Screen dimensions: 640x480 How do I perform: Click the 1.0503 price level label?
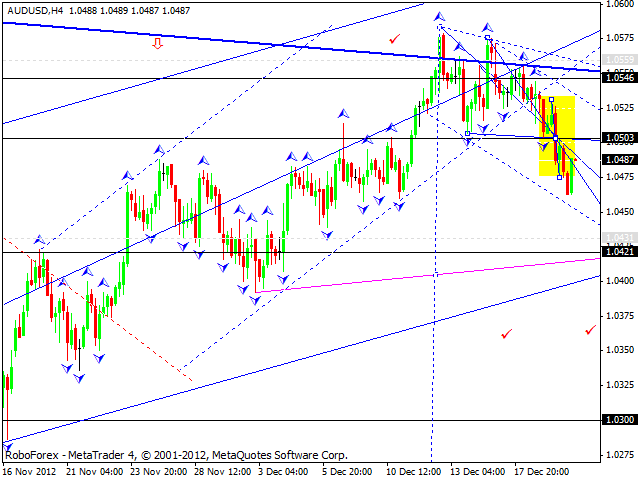click(620, 138)
